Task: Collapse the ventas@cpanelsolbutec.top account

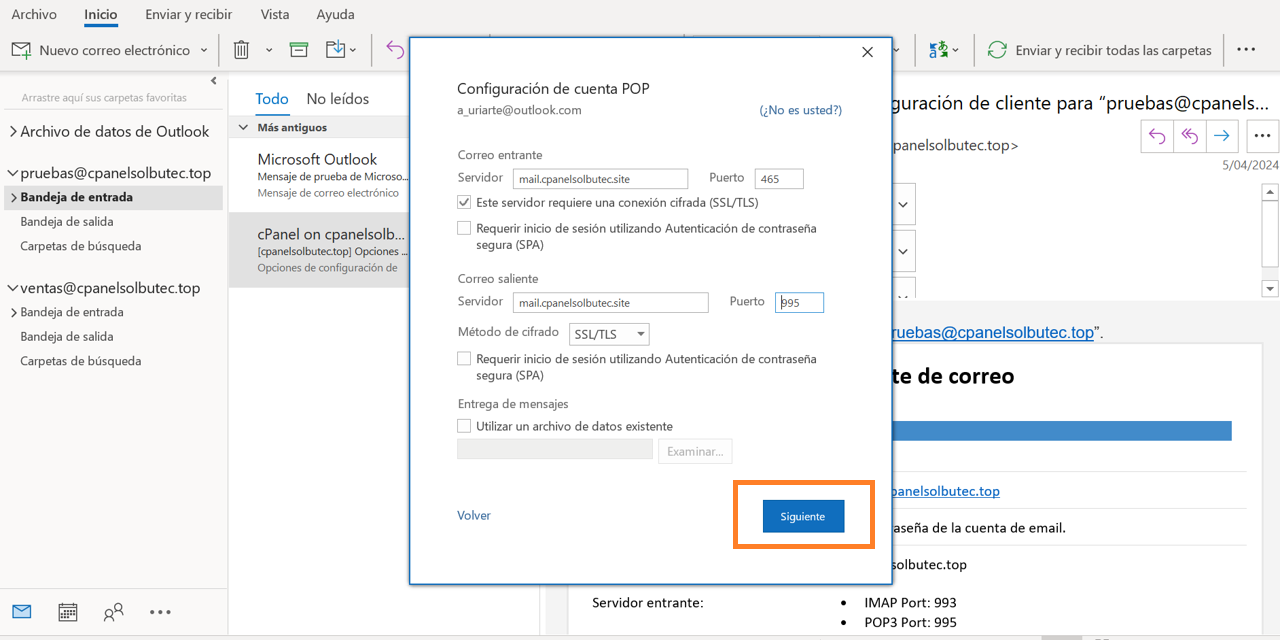Action: click(x=13, y=289)
